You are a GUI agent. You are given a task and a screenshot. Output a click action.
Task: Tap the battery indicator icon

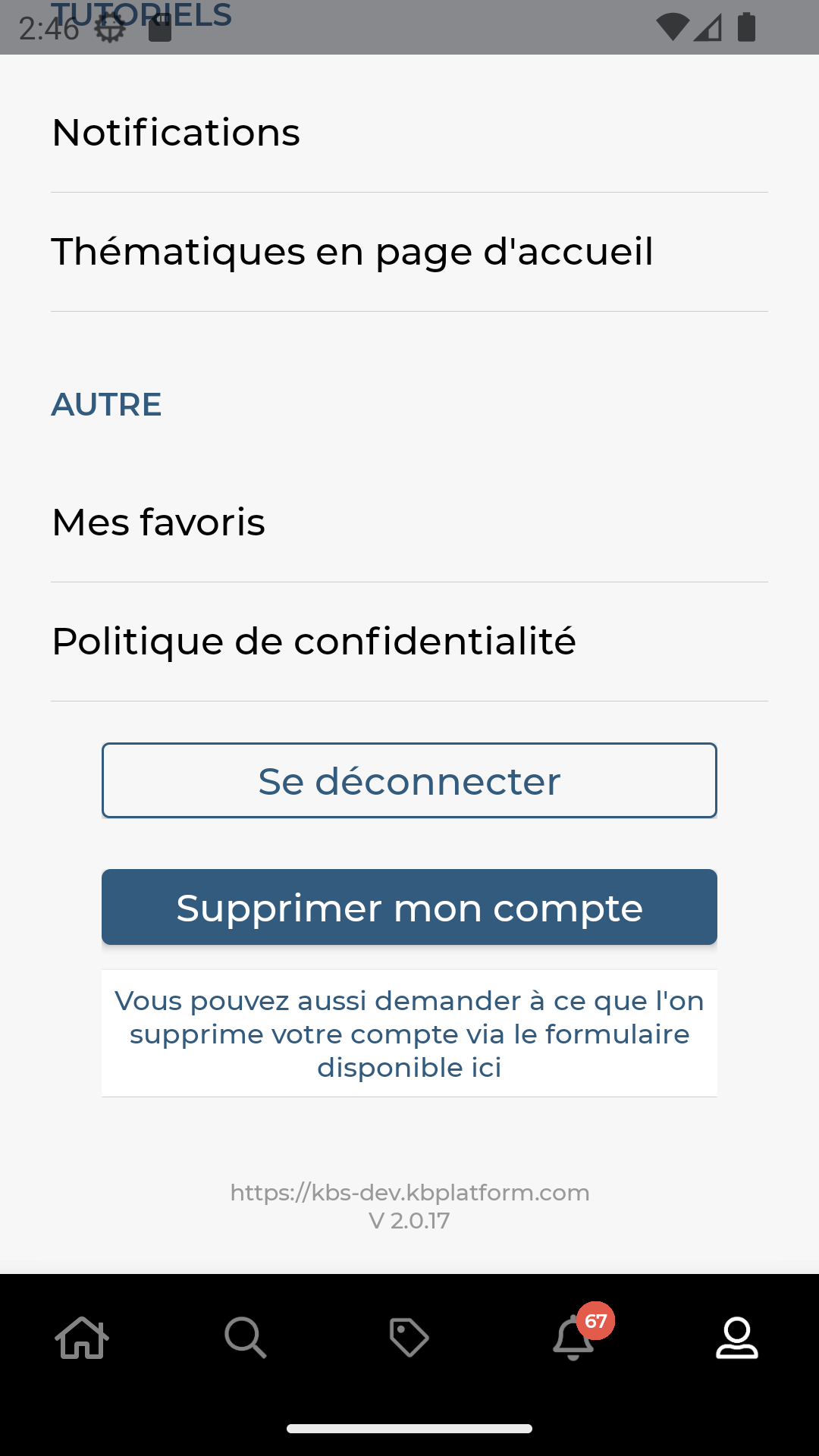pos(747,28)
